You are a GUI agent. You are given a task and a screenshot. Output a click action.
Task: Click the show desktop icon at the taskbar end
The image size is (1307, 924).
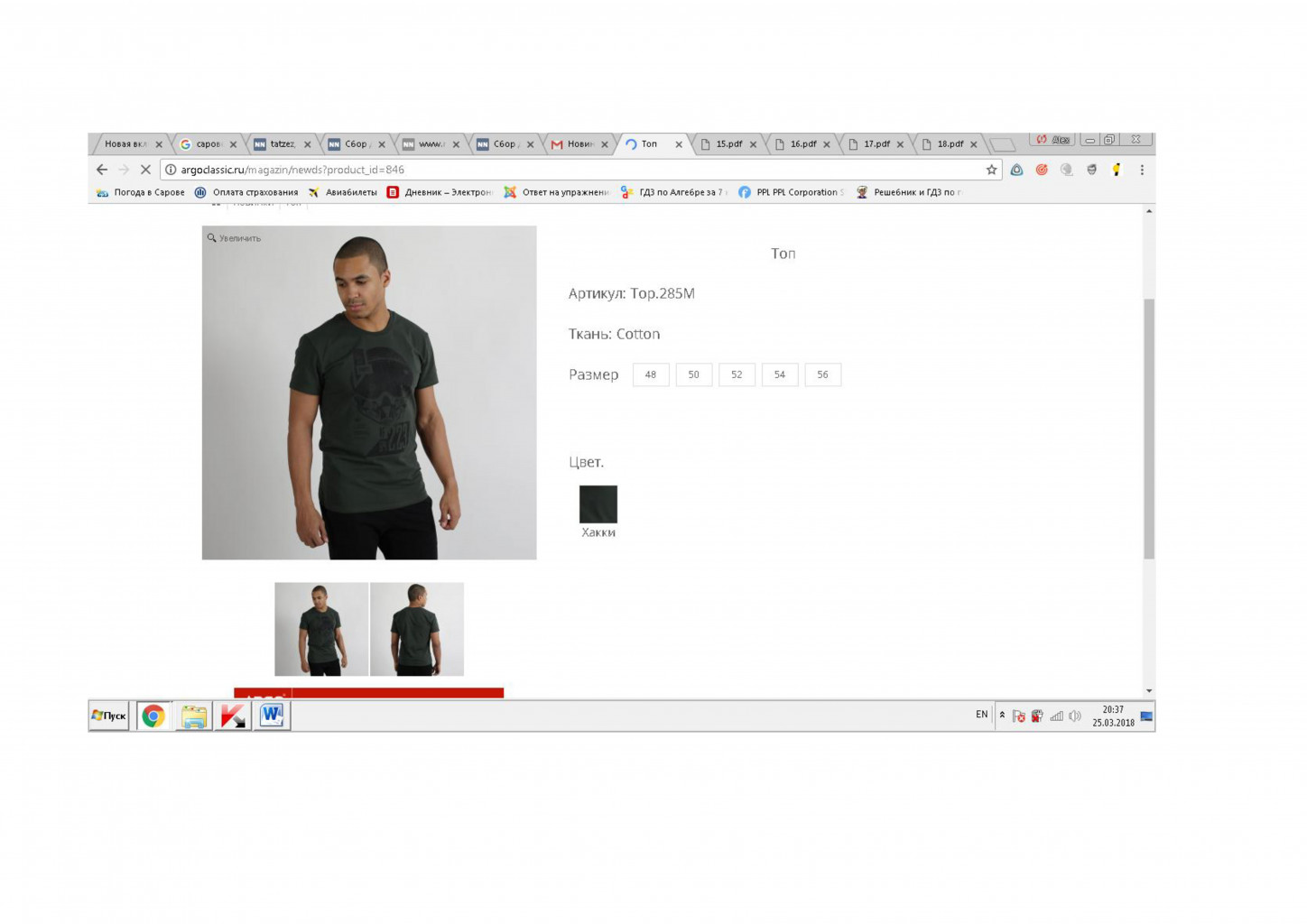[x=1146, y=716]
